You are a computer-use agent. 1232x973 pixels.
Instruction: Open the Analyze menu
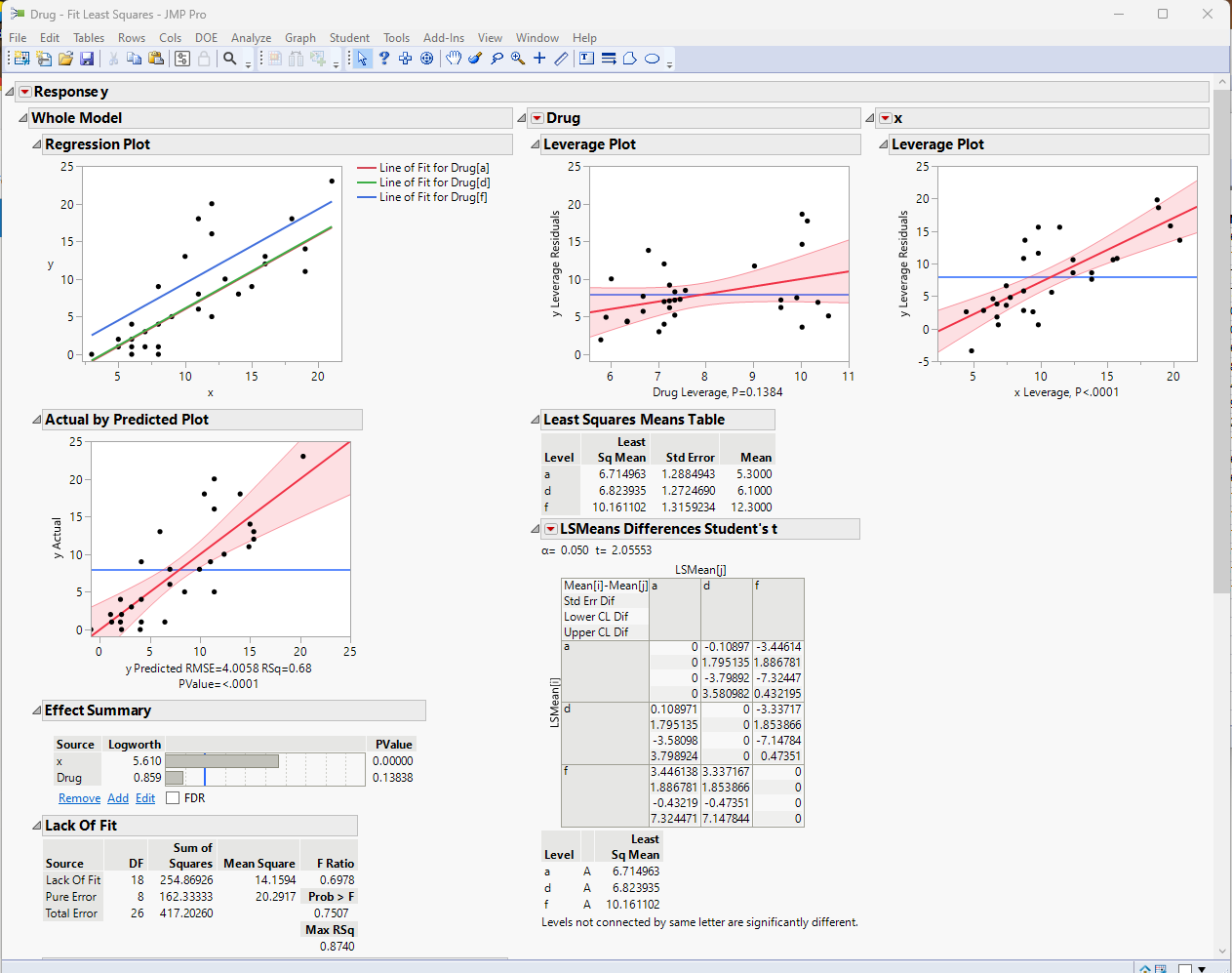tap(251, 38)
